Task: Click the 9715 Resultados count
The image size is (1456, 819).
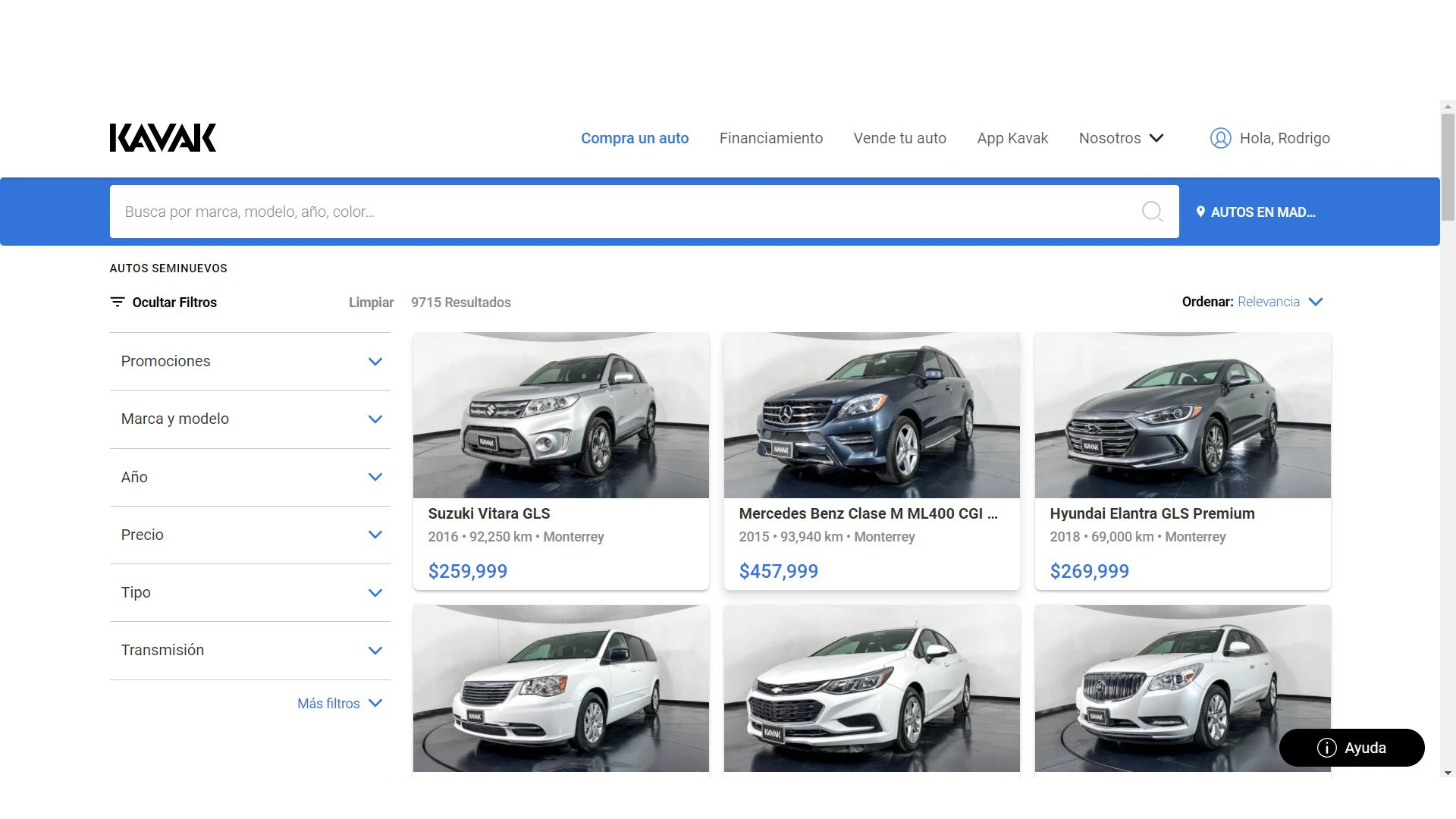Action: 461,303
